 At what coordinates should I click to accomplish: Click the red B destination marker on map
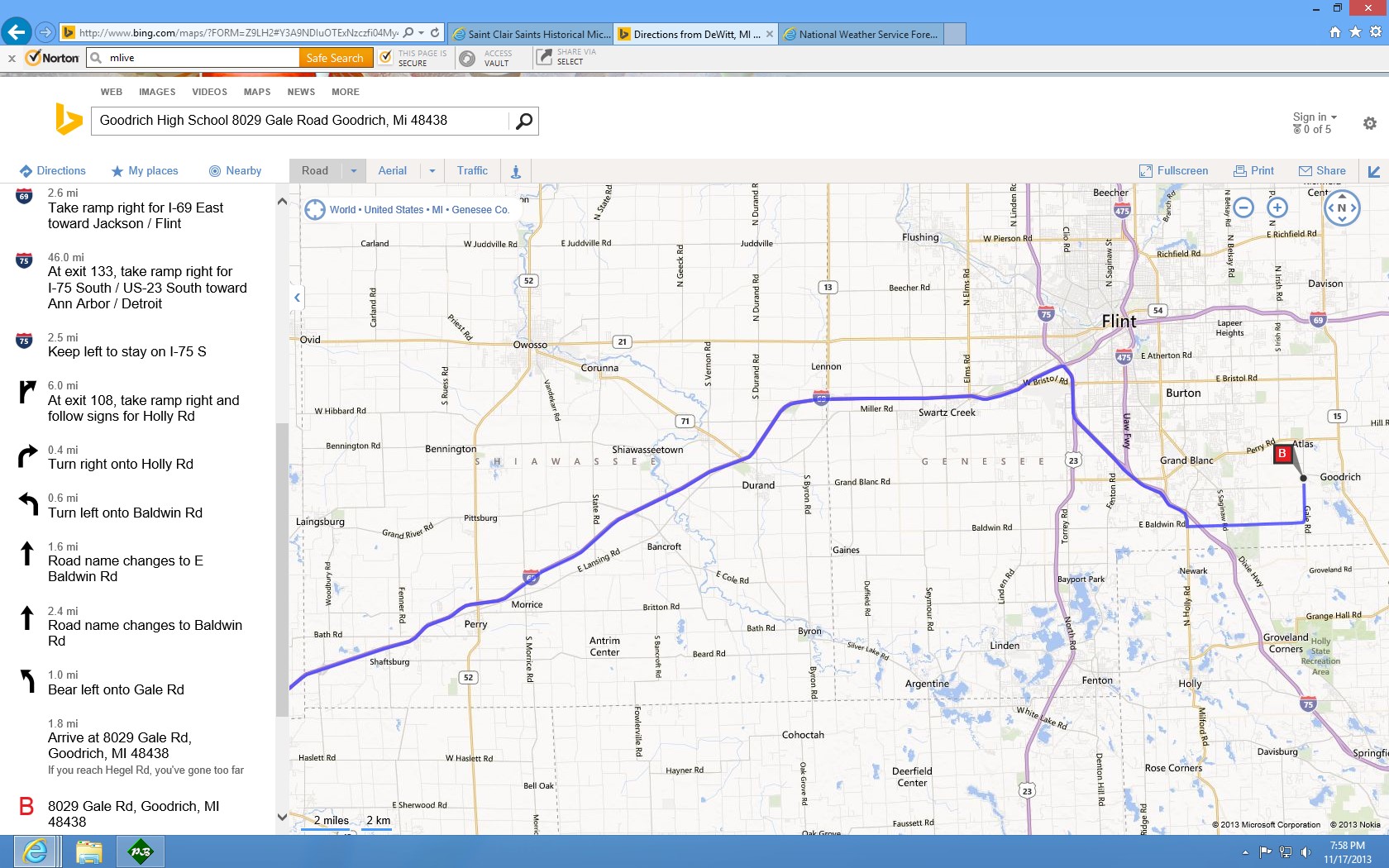tap(1282, 454)
